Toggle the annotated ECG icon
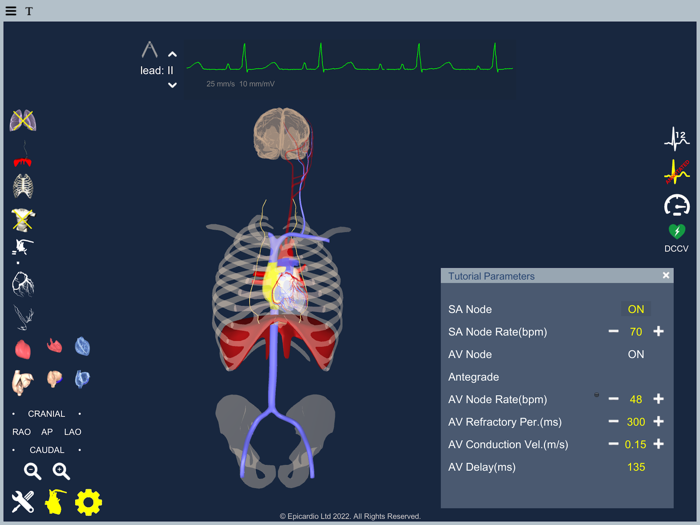The image size is (700, 525). [x=677, y=172]
